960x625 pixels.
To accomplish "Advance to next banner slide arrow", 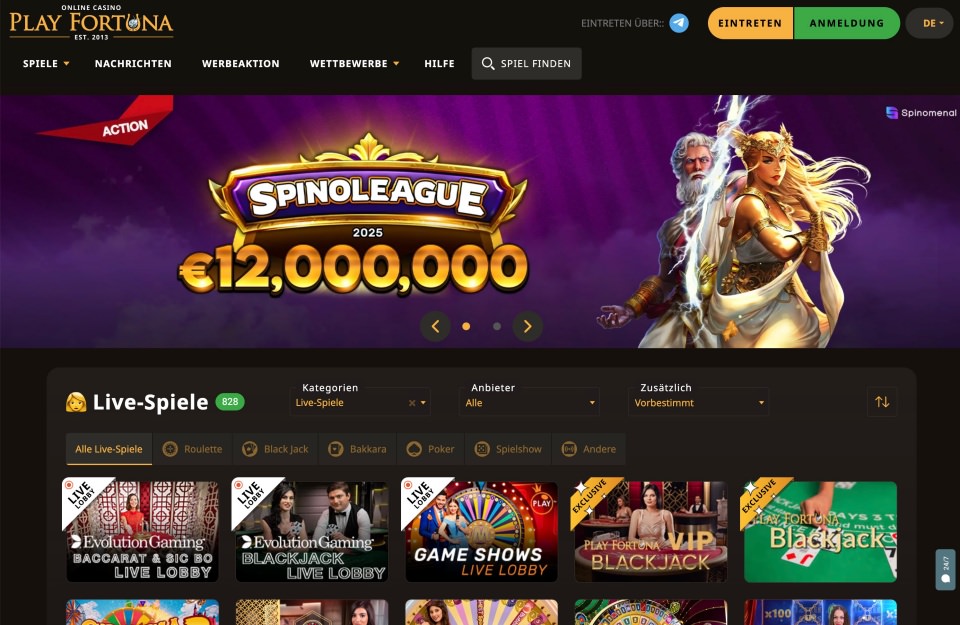I will point(527,326).
